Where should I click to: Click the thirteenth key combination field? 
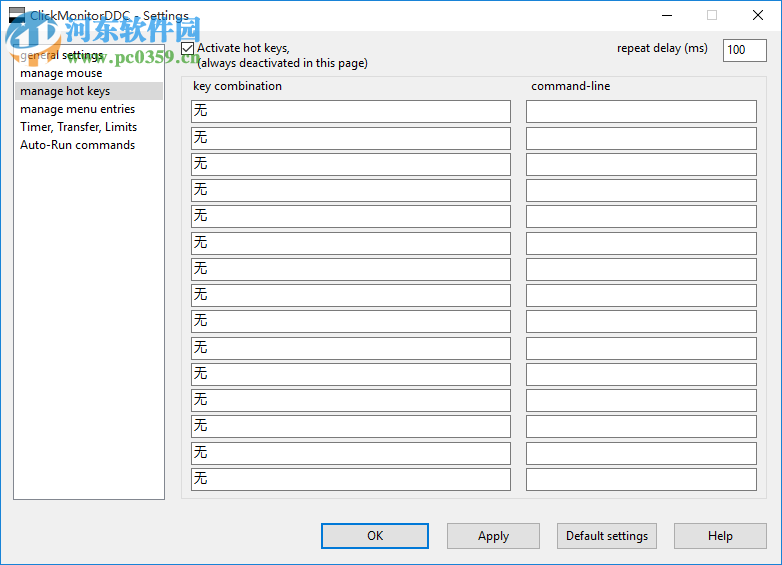pos(351,426)
